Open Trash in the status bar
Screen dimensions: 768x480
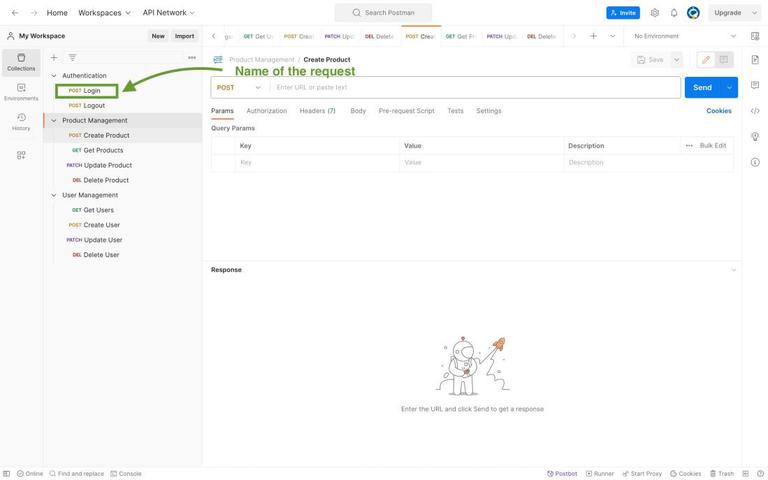tap(722, 474)
